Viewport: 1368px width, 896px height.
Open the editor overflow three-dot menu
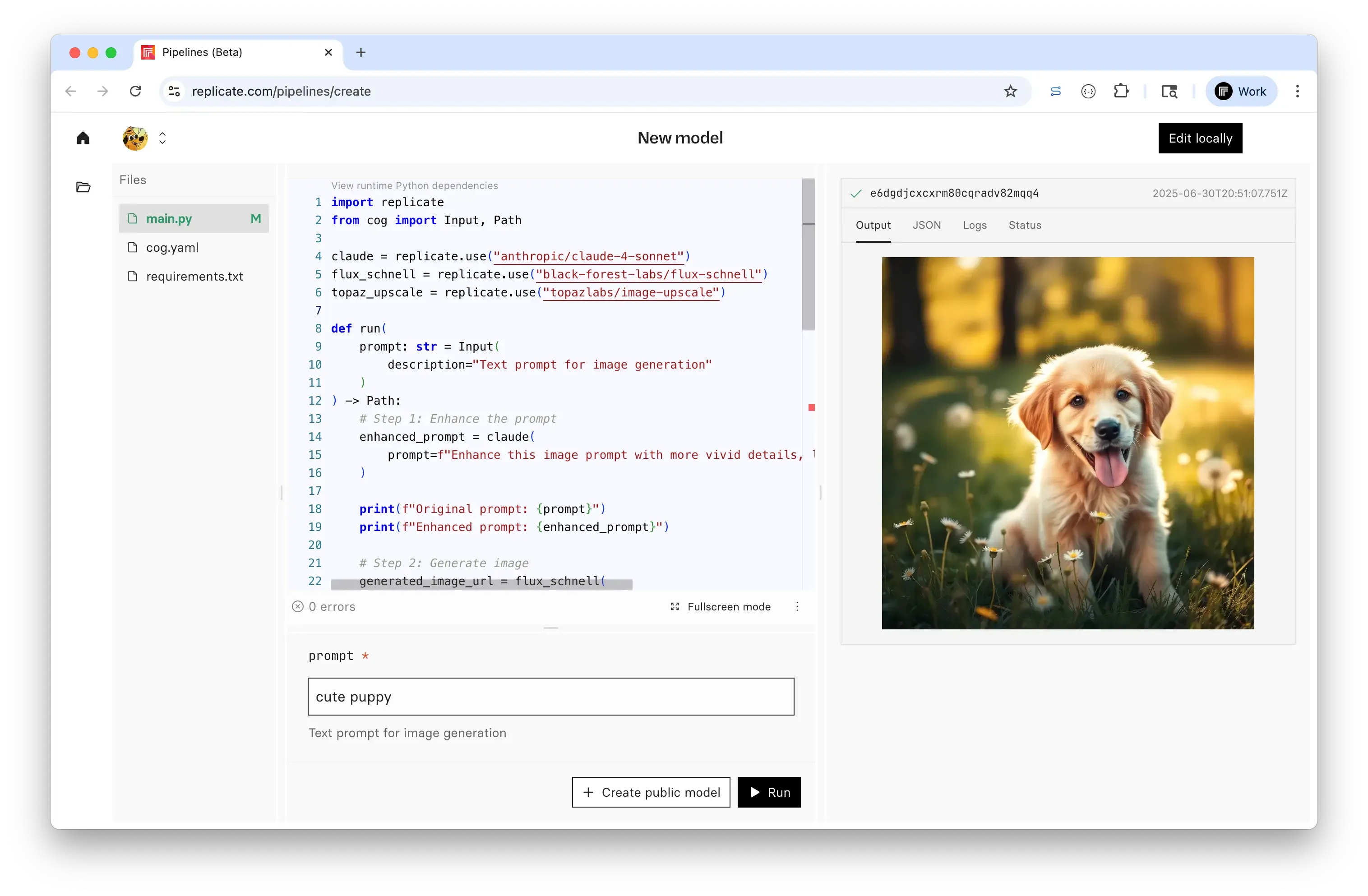click(x=798, y=606)
